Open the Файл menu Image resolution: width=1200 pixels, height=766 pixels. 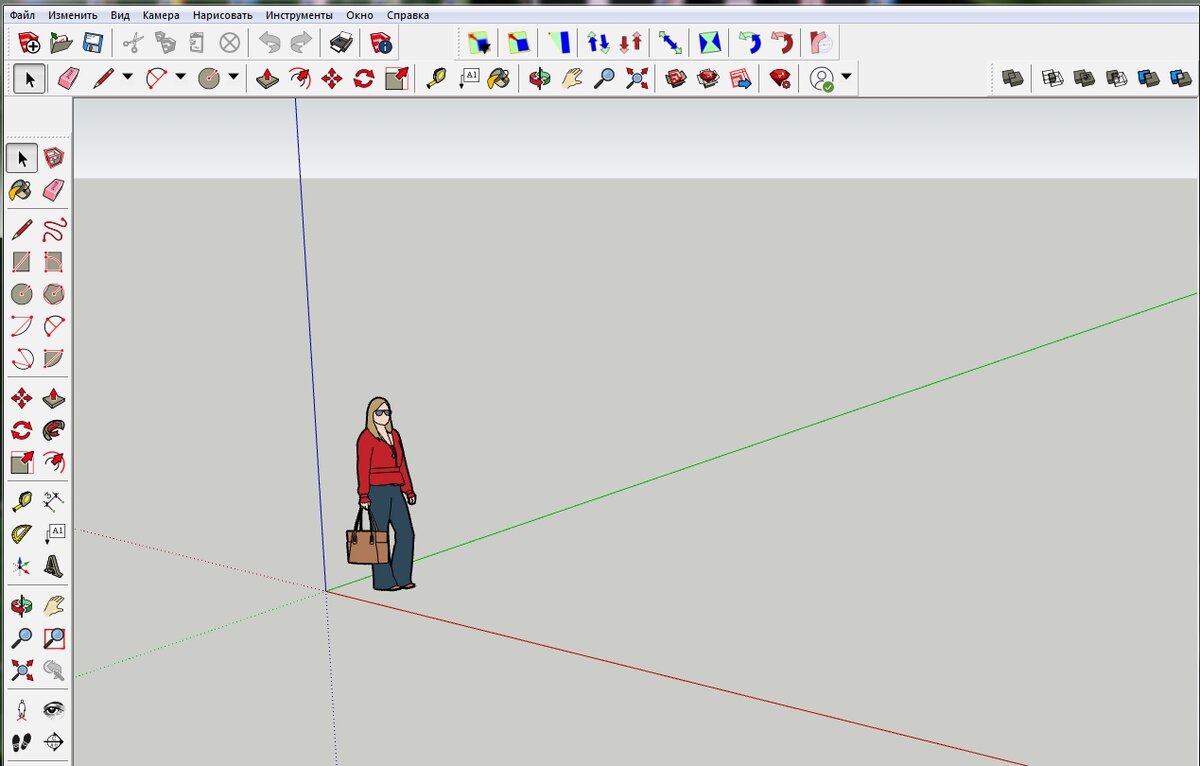click(22, 15)
